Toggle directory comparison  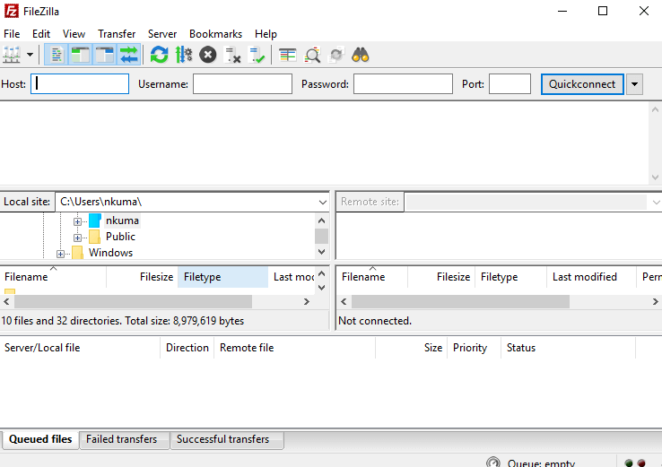click(x=312, y=55)
